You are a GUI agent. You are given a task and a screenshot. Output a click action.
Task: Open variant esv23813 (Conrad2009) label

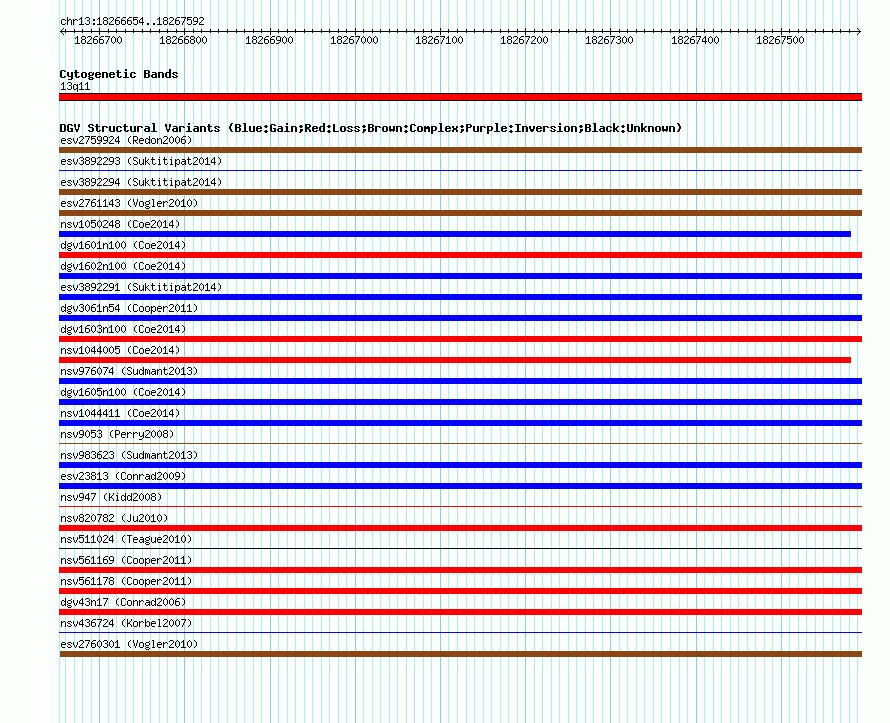point(123,476)
